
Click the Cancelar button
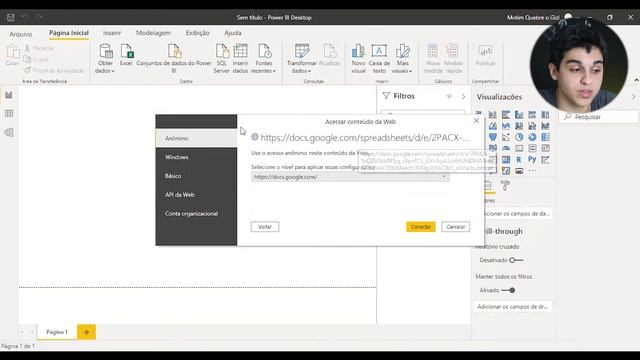tap(456, 227)
